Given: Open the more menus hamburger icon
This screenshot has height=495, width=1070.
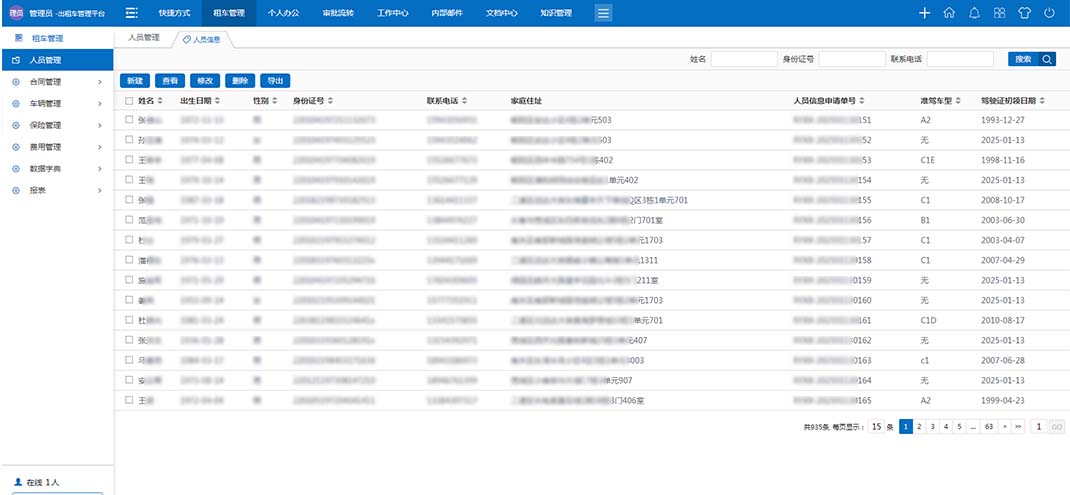Looking at the screenshot, I should pyautogui.click(x=603, y=13).
